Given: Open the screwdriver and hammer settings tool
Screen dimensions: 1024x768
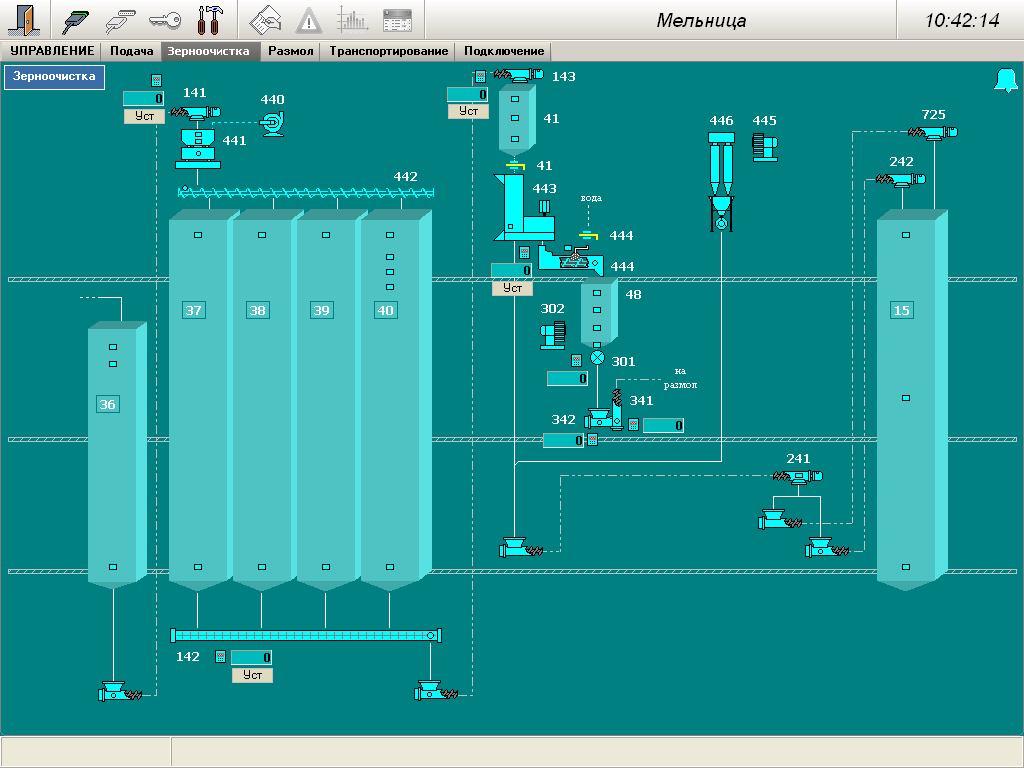Looking at the screenshot, I should (x=210, y=20).
